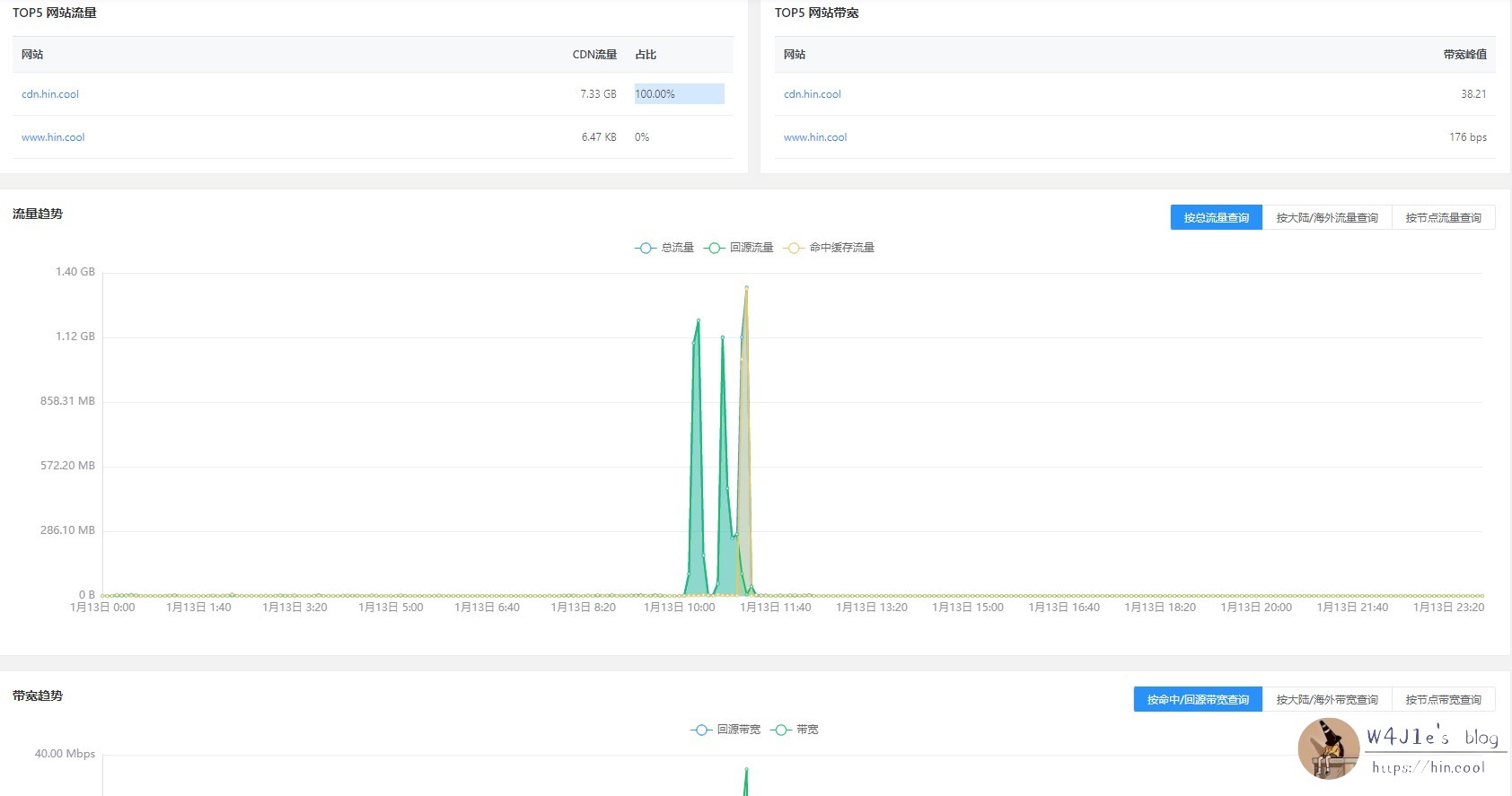The width and height of the screenshot is (1512, 796).
Task: Toggle the 总流量 legend series marker
Action: [646, 248]
